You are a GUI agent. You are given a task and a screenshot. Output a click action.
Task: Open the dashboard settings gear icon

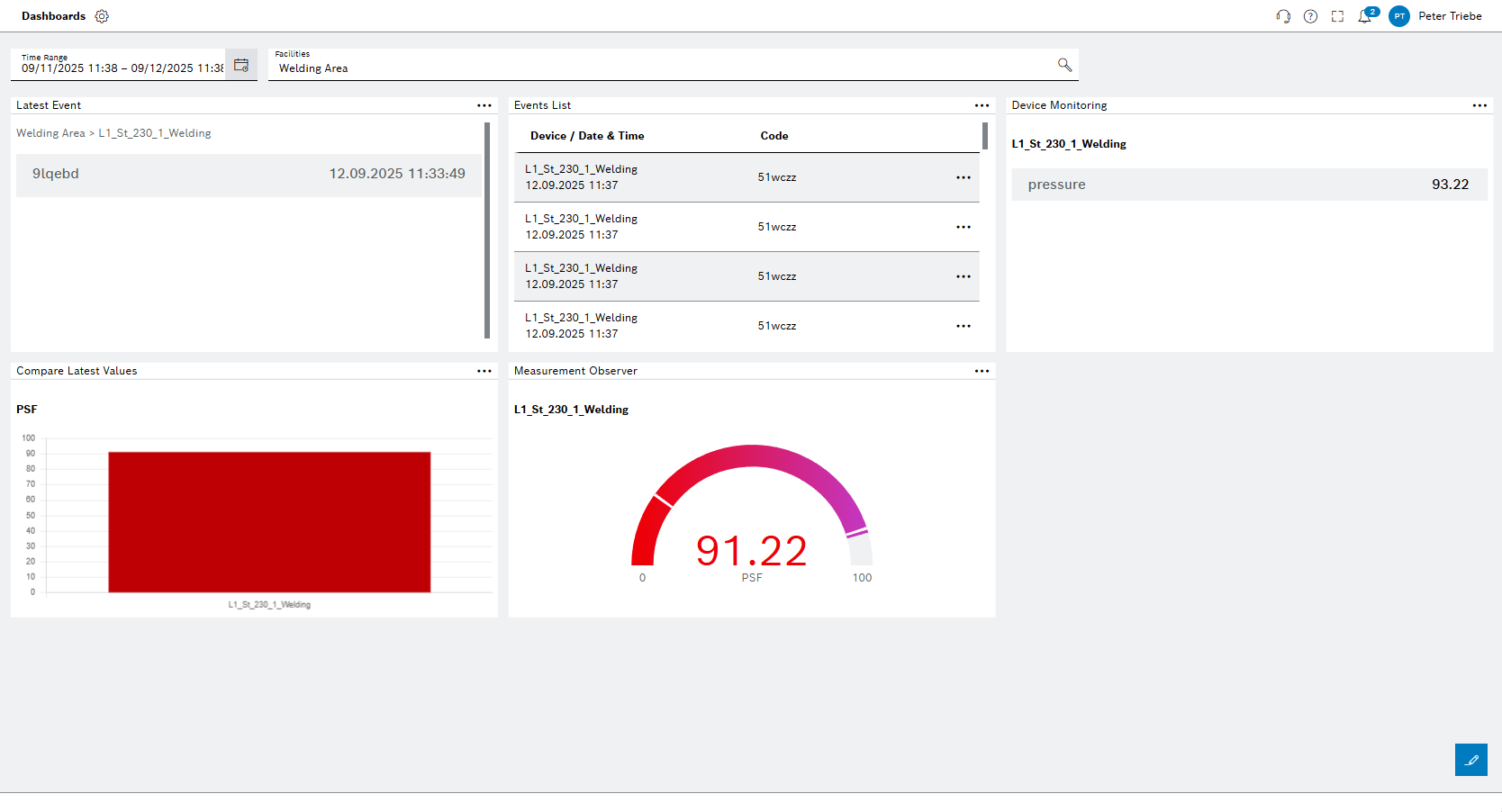pos(102,15)
